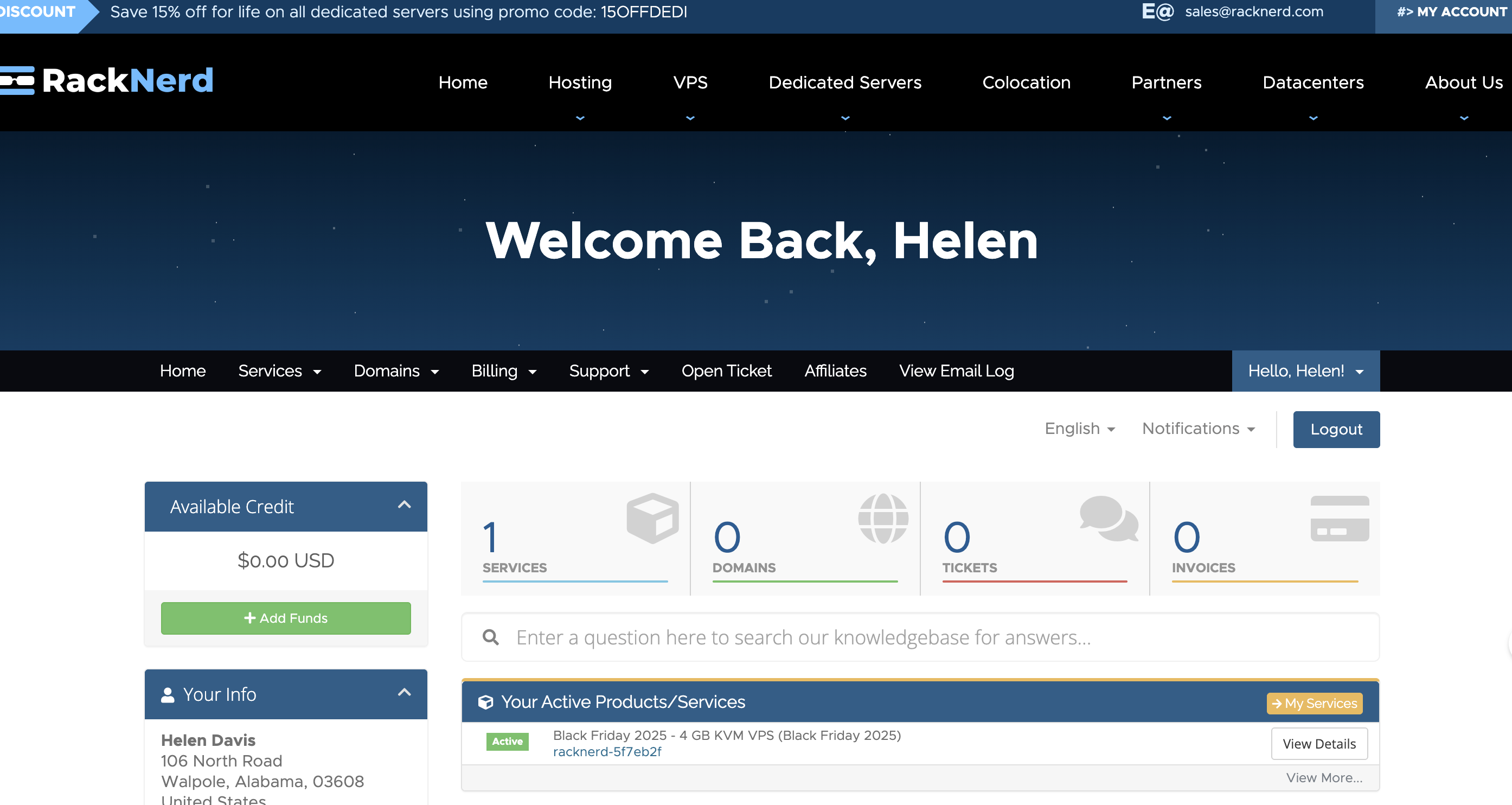Viewport: 1512px width, 805px height.
Task: Collapse the Your Info panel
Action: [404, 693]
